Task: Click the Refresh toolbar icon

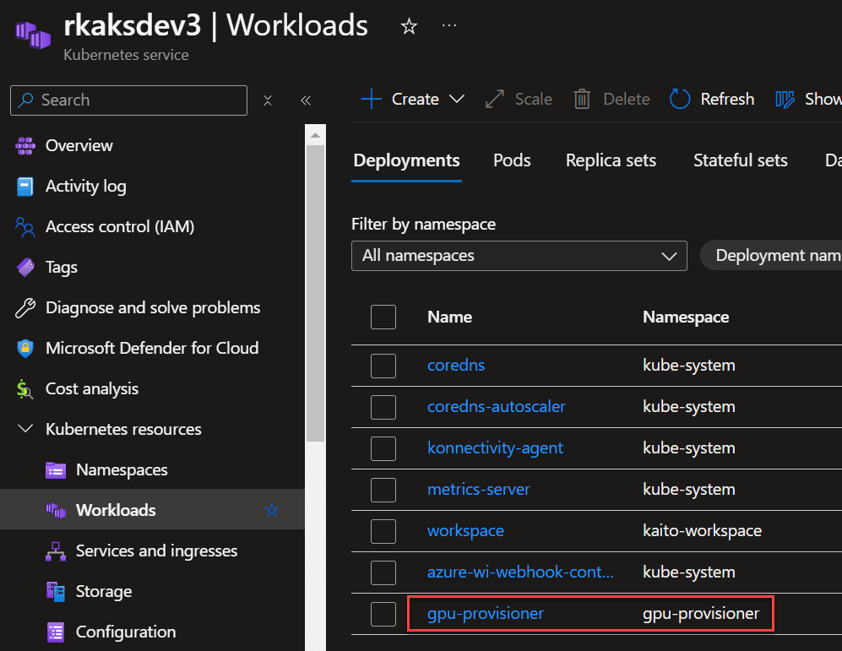Action: pyautogui.click(x=680, y=99)
